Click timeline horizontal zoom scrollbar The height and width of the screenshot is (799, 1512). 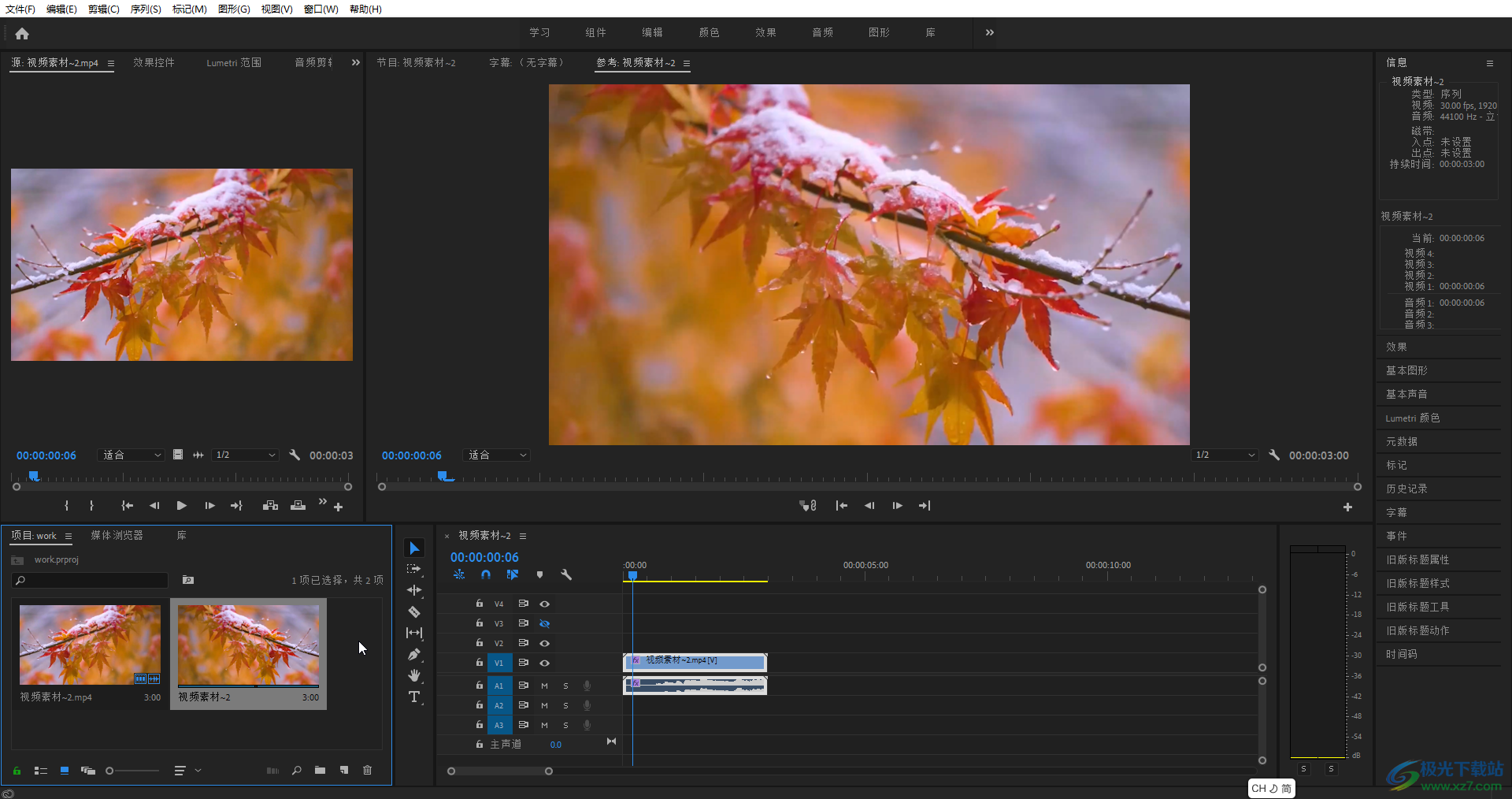[500, 771]
